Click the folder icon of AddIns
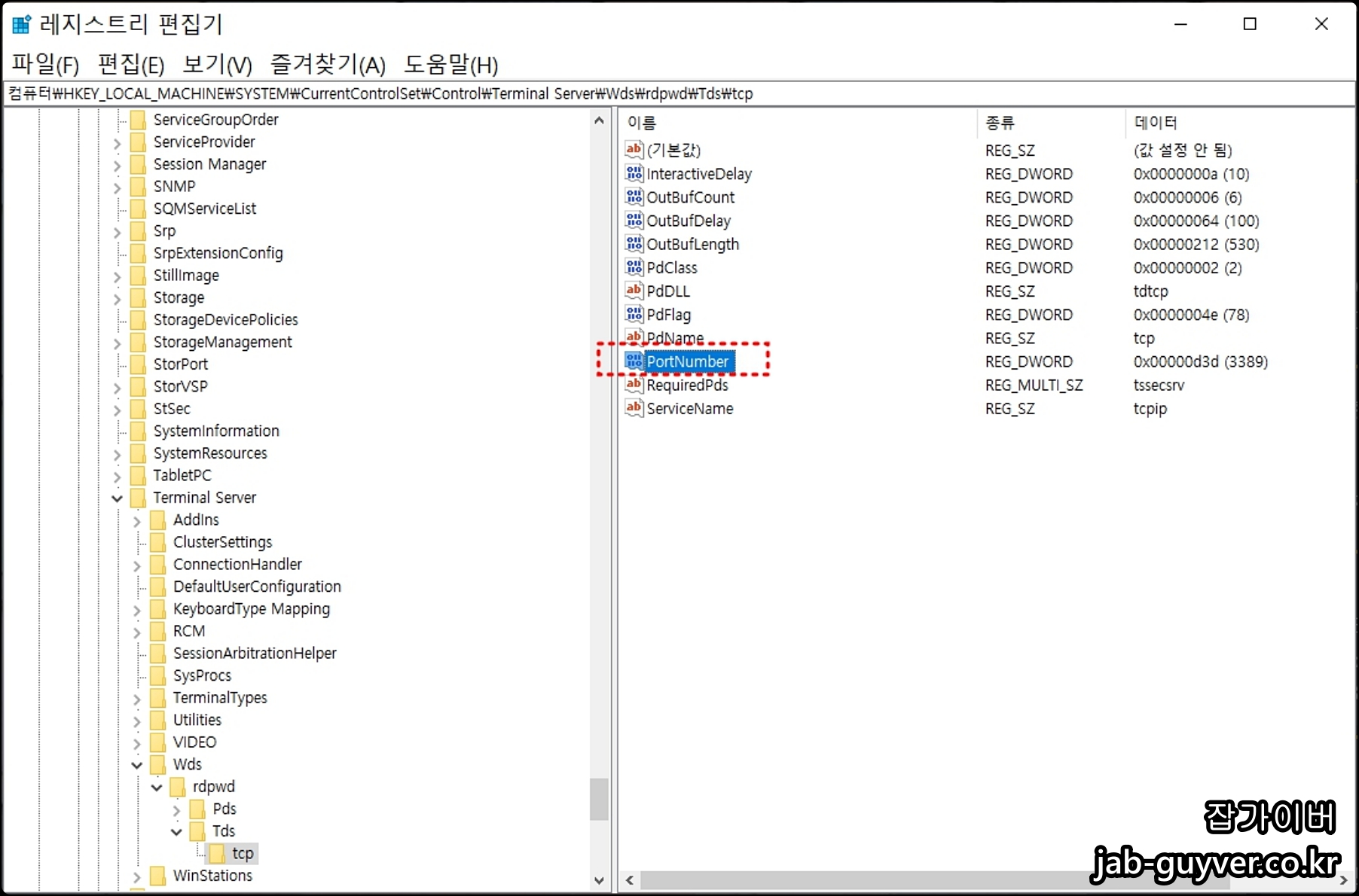Viewport: 1359px width, 896px height. [x=158, y=520]
